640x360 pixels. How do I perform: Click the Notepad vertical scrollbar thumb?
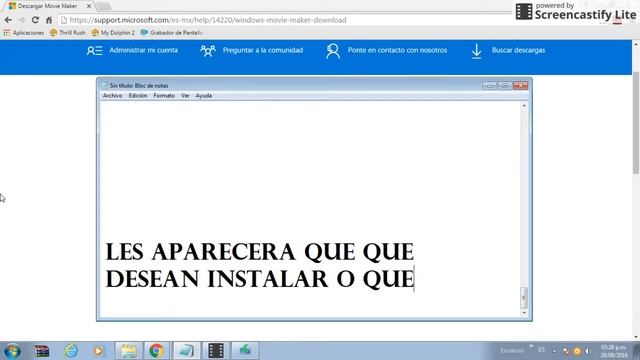[x=524, y=298]
